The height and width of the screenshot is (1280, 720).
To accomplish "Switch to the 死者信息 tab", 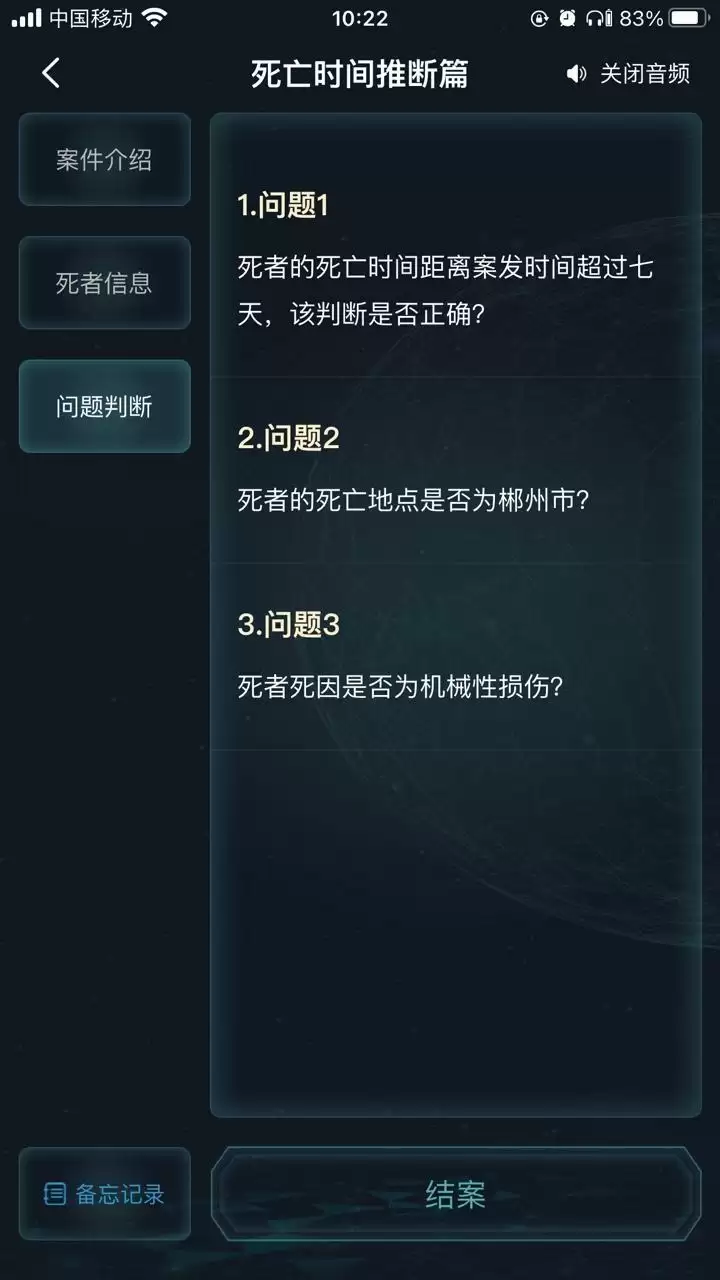I will (104, 283).
